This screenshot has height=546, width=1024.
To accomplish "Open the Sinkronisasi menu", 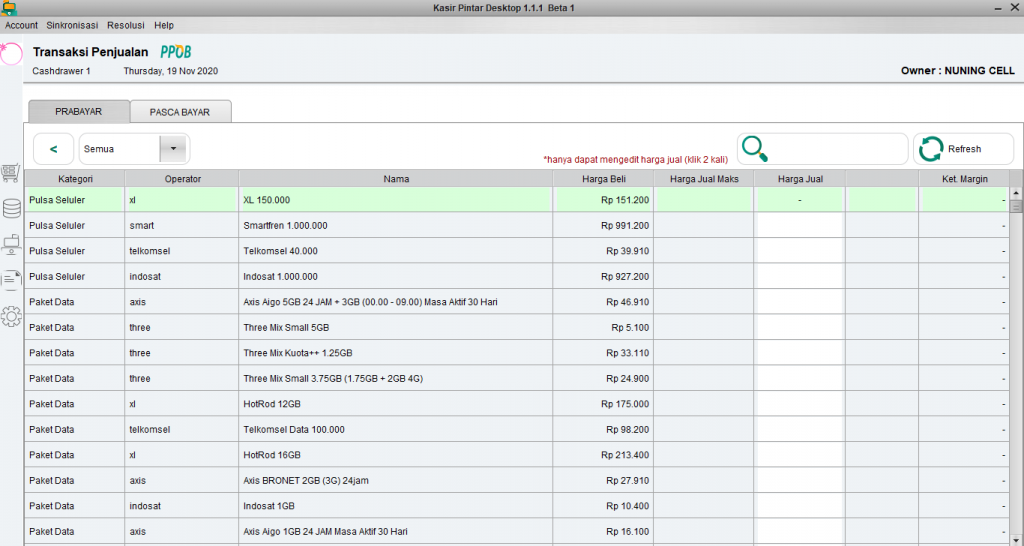I will click(72, 25).
